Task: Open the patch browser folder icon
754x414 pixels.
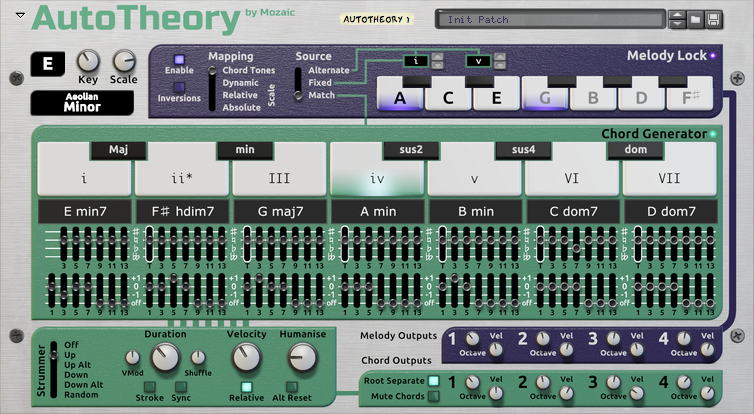Action: [695, 20]
